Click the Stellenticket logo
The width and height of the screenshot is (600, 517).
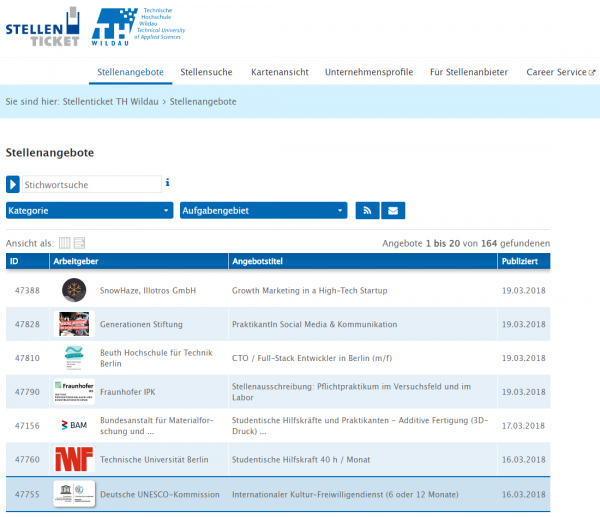42,27
